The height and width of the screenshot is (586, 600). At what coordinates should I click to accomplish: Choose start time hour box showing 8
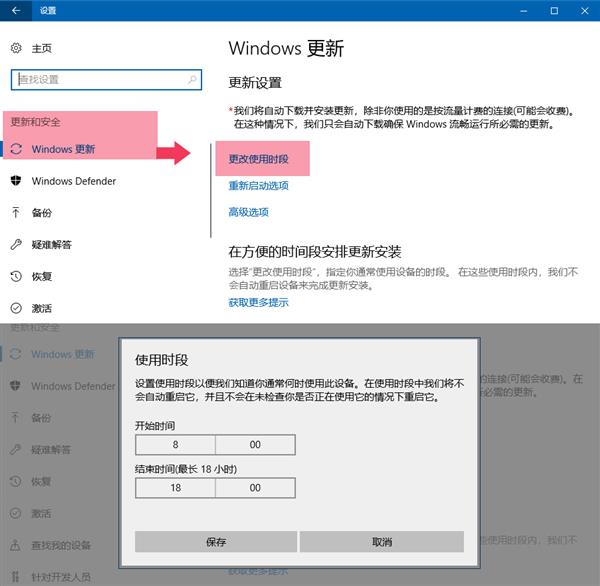tap(175, 444)
